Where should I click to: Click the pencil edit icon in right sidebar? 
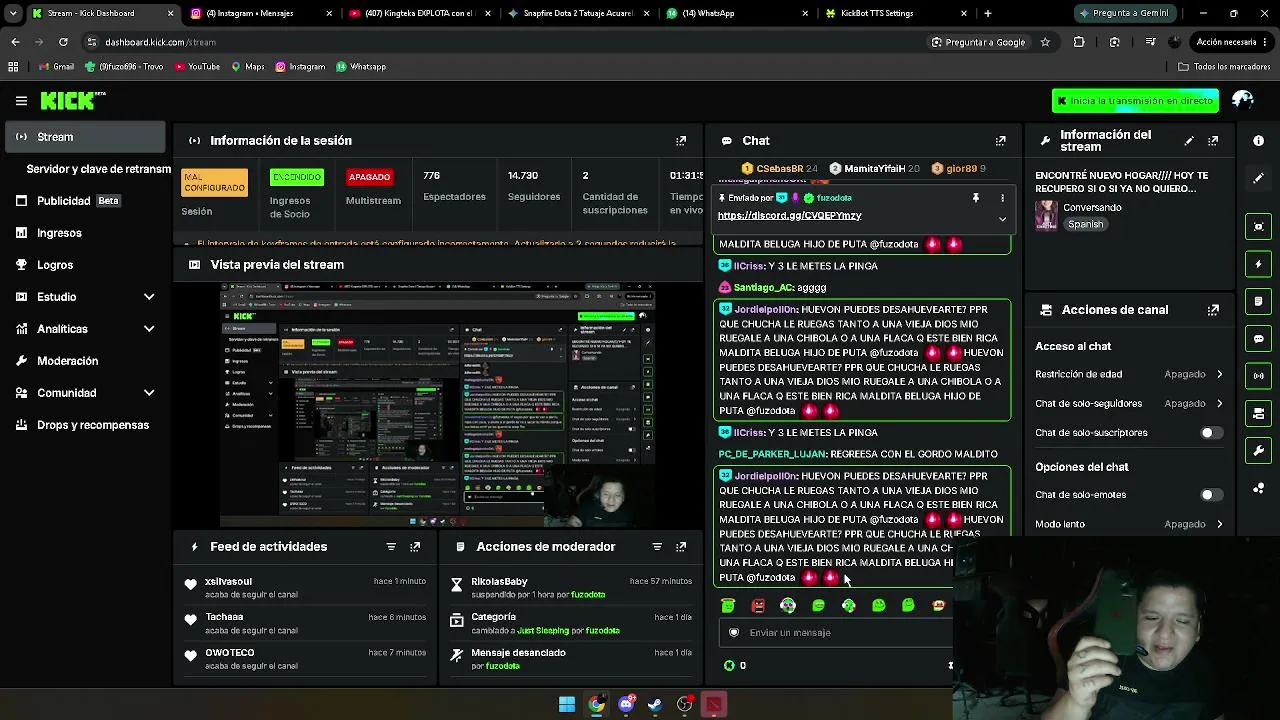pos(1259,178)
